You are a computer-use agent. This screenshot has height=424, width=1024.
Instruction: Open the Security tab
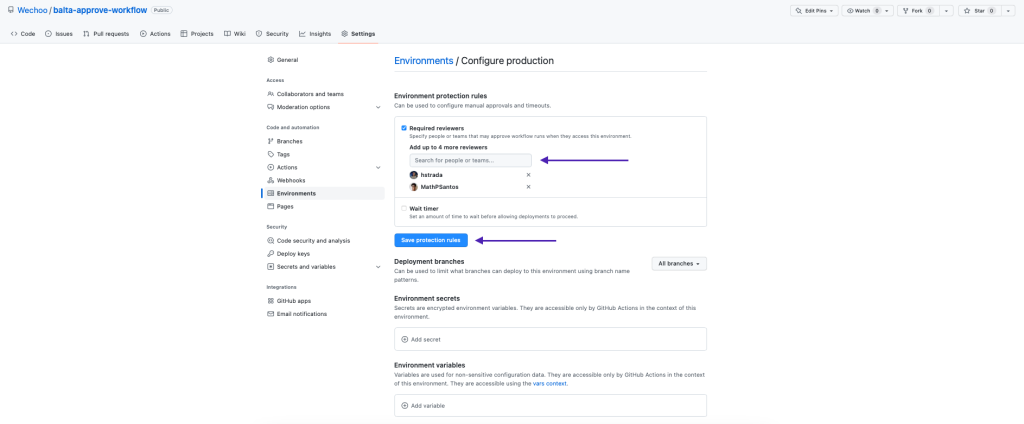(272, 34)
